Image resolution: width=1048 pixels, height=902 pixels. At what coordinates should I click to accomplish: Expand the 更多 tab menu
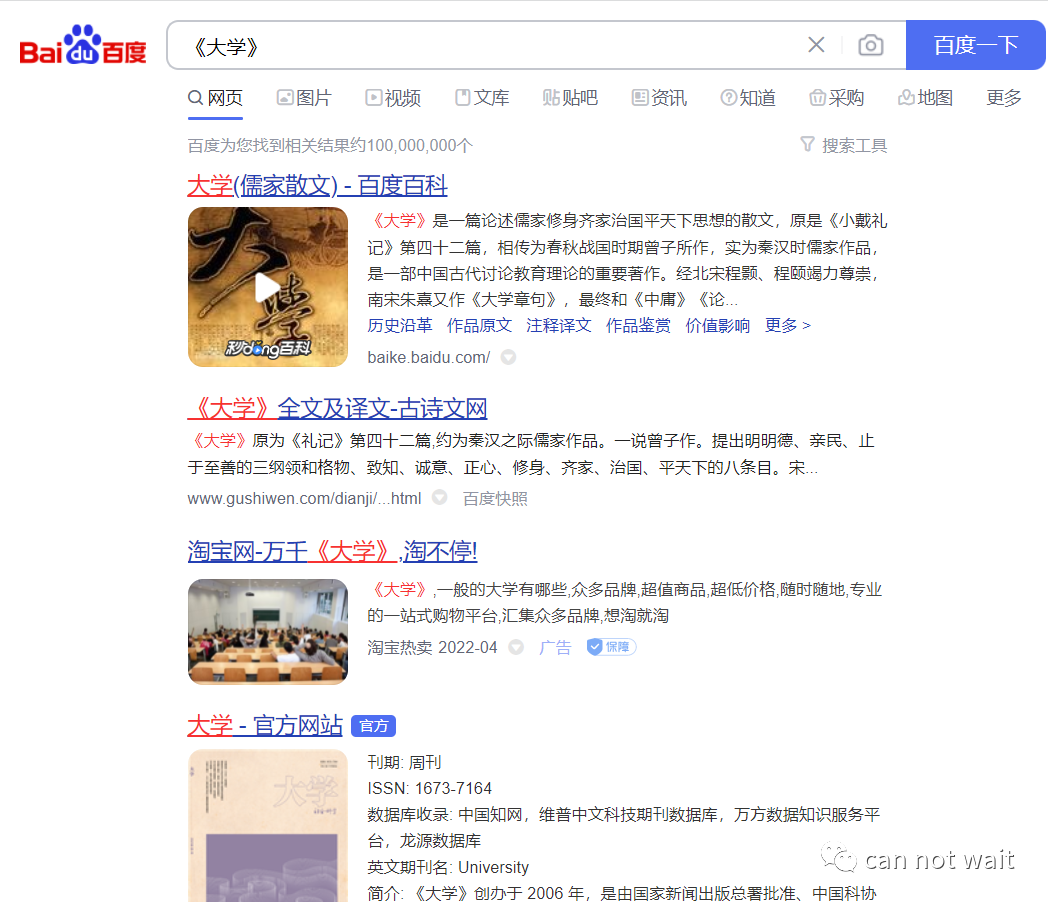pyautogui.click(x=1004, y=98)
